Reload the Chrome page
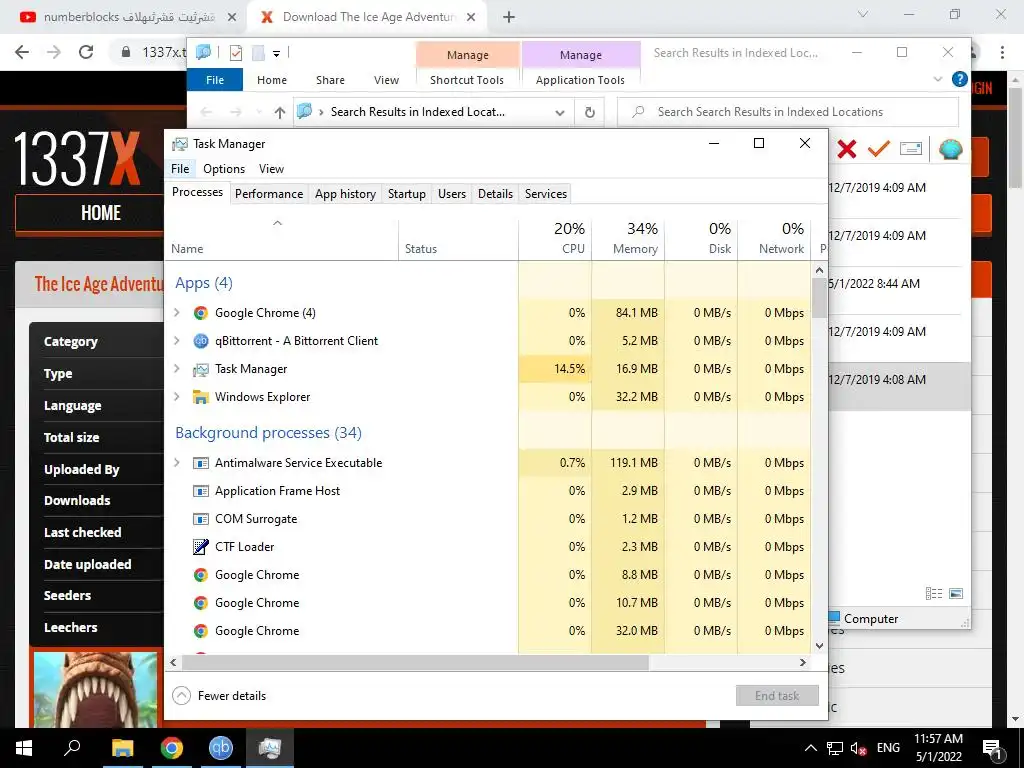 (86, 52)
